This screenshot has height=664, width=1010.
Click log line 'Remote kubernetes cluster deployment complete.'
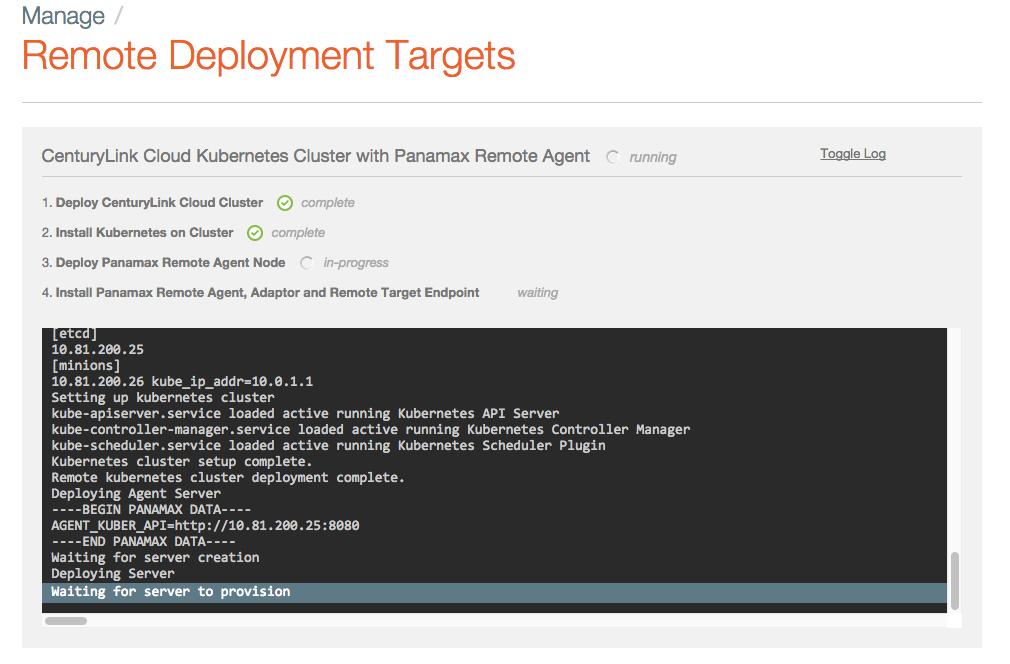click(x=228, y=478)
